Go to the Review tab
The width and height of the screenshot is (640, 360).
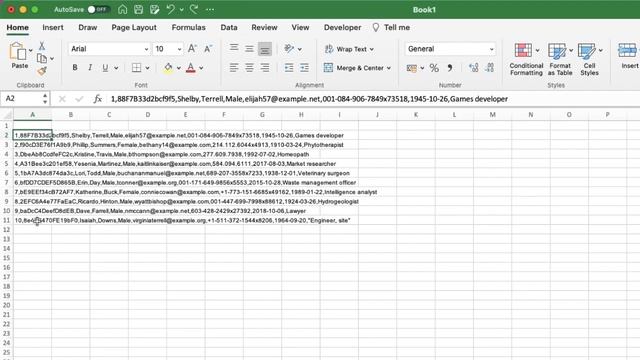[264, 27]
